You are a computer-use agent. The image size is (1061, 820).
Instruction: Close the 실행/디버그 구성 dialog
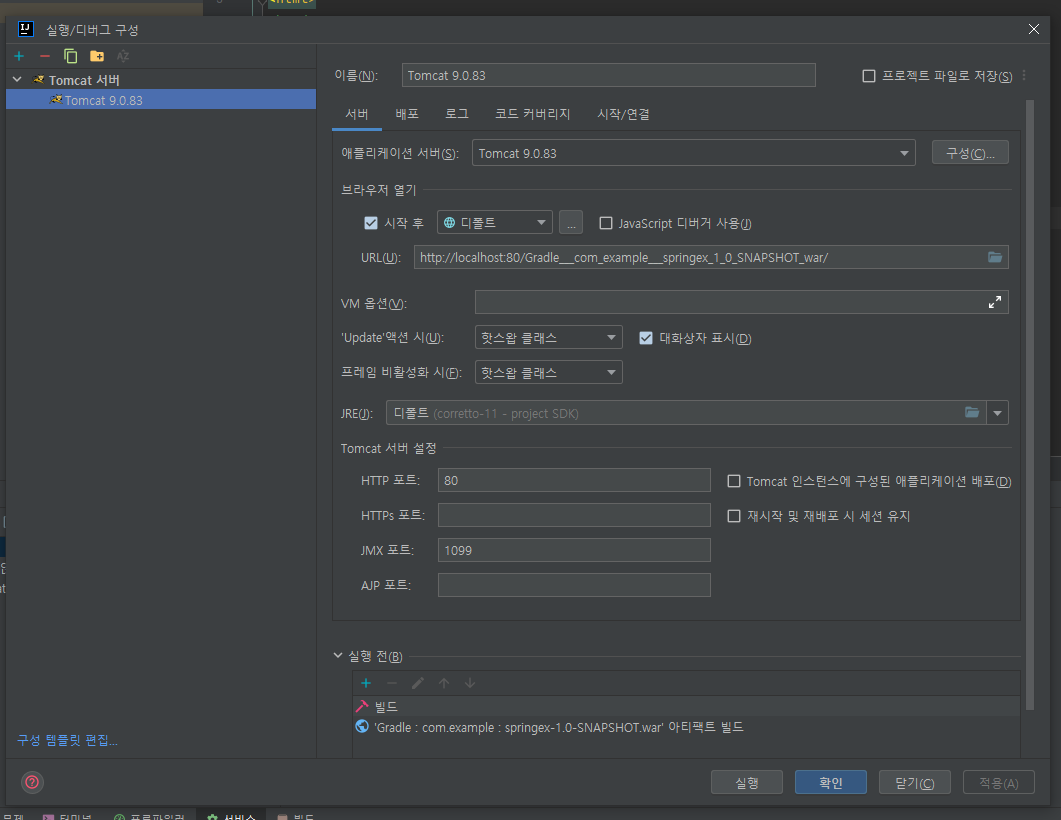[1033, 29]
